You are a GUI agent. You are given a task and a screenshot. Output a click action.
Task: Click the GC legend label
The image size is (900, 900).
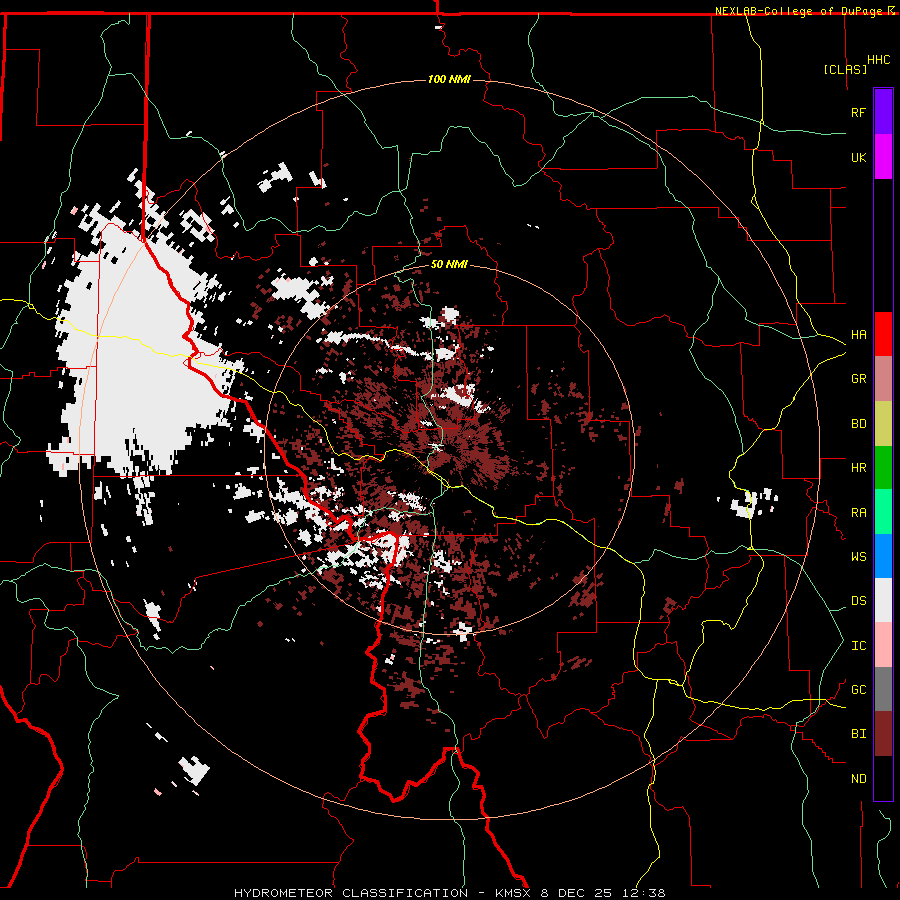pyautogui.click(x=858, y=690)
